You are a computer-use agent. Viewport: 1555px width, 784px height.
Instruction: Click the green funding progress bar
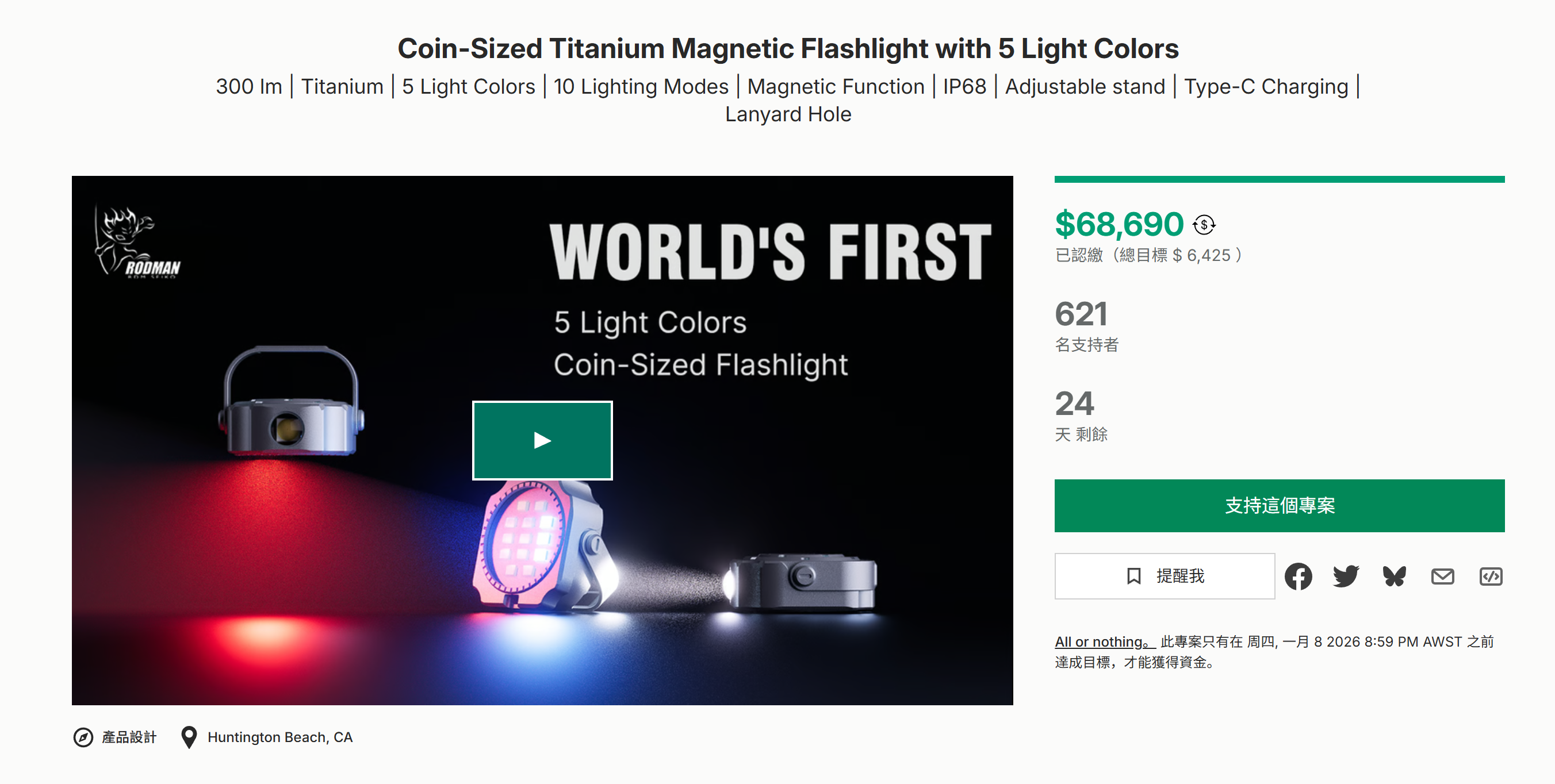[1279, 179]
